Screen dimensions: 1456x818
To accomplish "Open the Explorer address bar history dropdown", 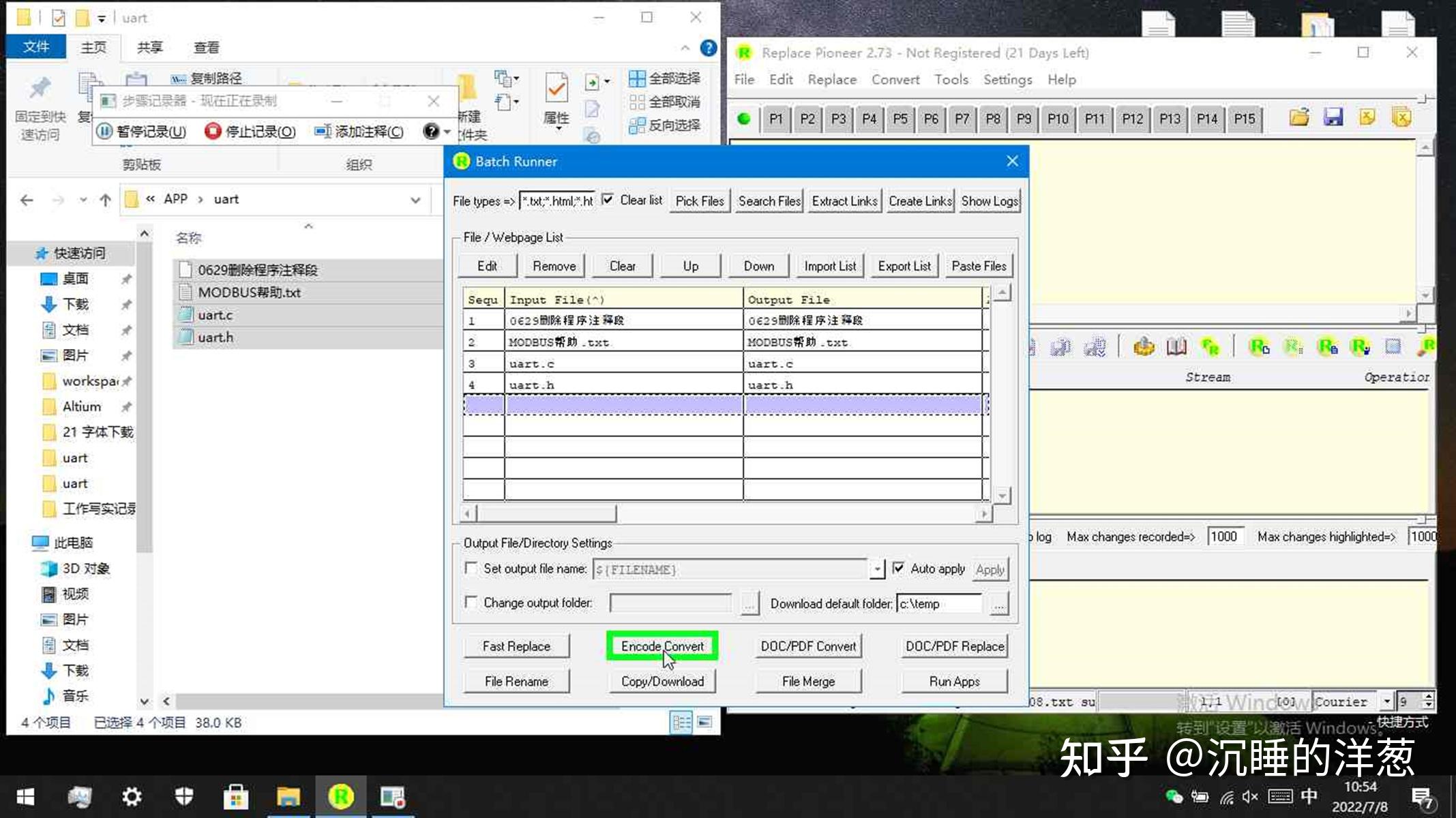I will point(415,200).
